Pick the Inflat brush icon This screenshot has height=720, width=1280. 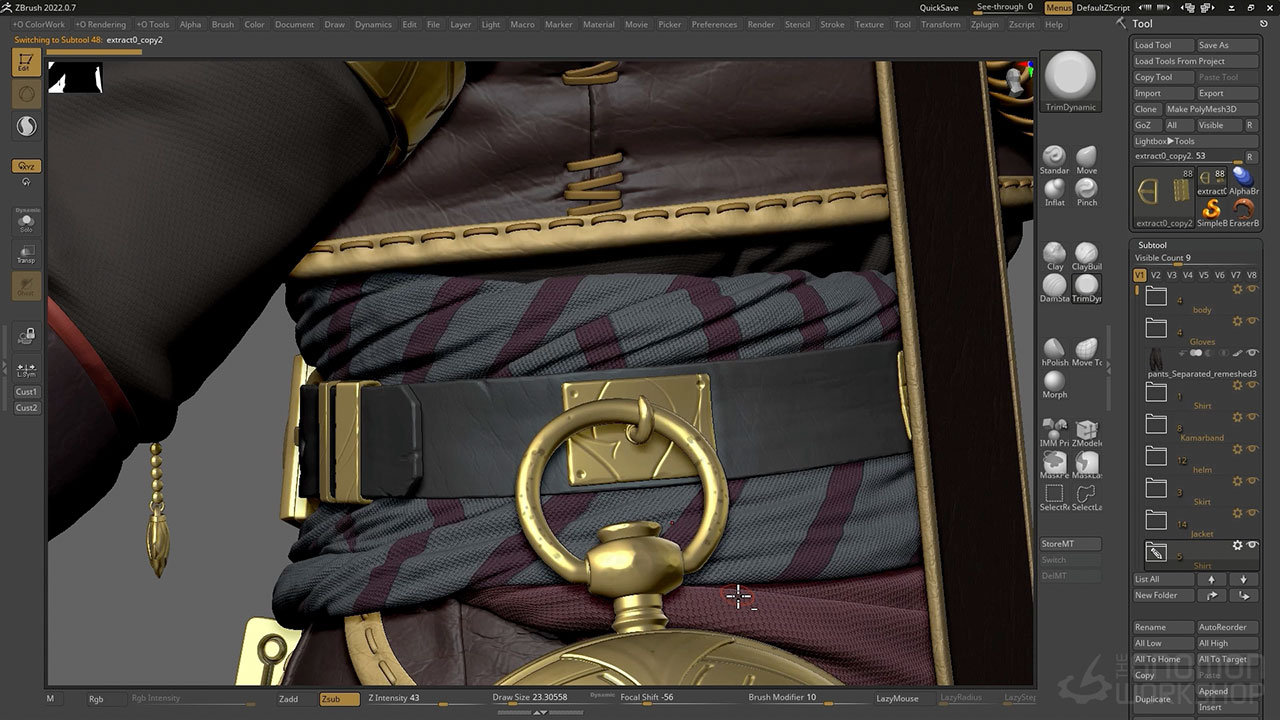(x=1054, y=189)
